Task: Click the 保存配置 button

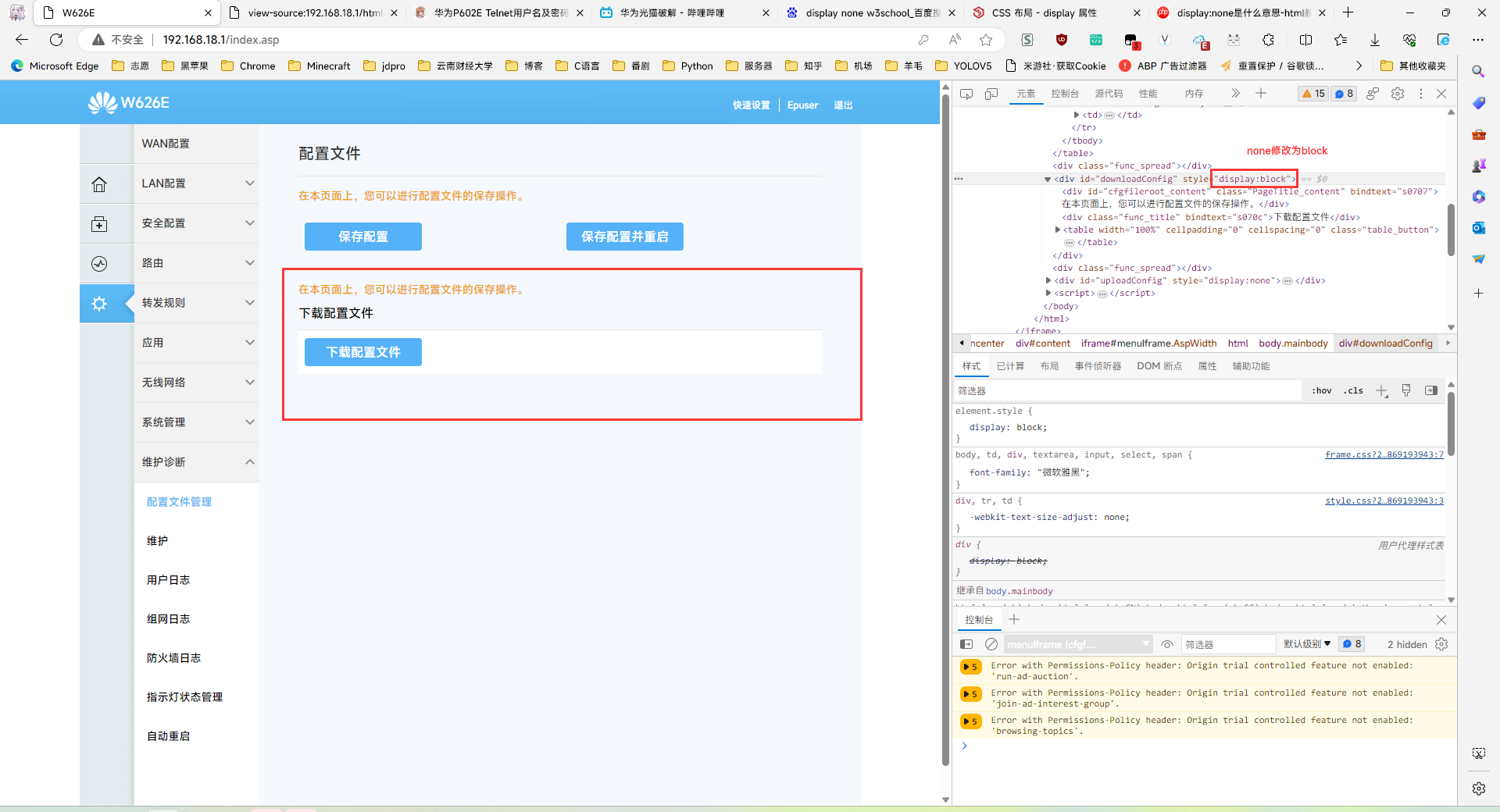Action: coord(363,237)
